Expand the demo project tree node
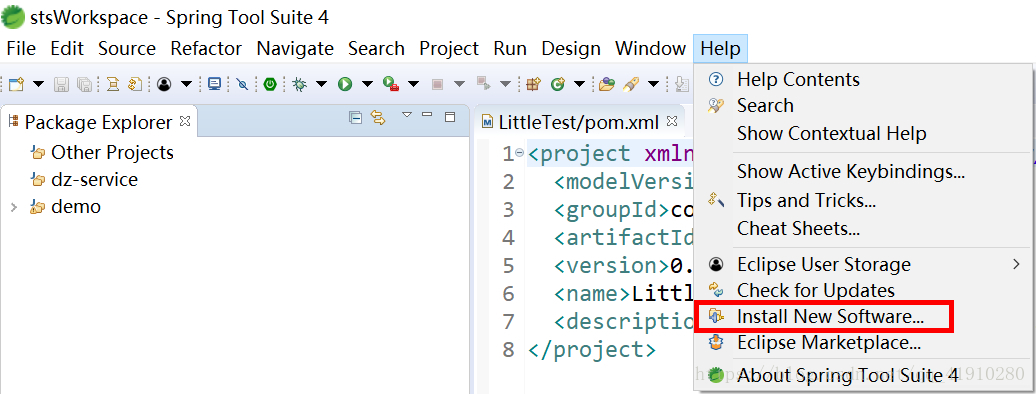The width and height of the screenshot is (1036, 394). (14, 208)
